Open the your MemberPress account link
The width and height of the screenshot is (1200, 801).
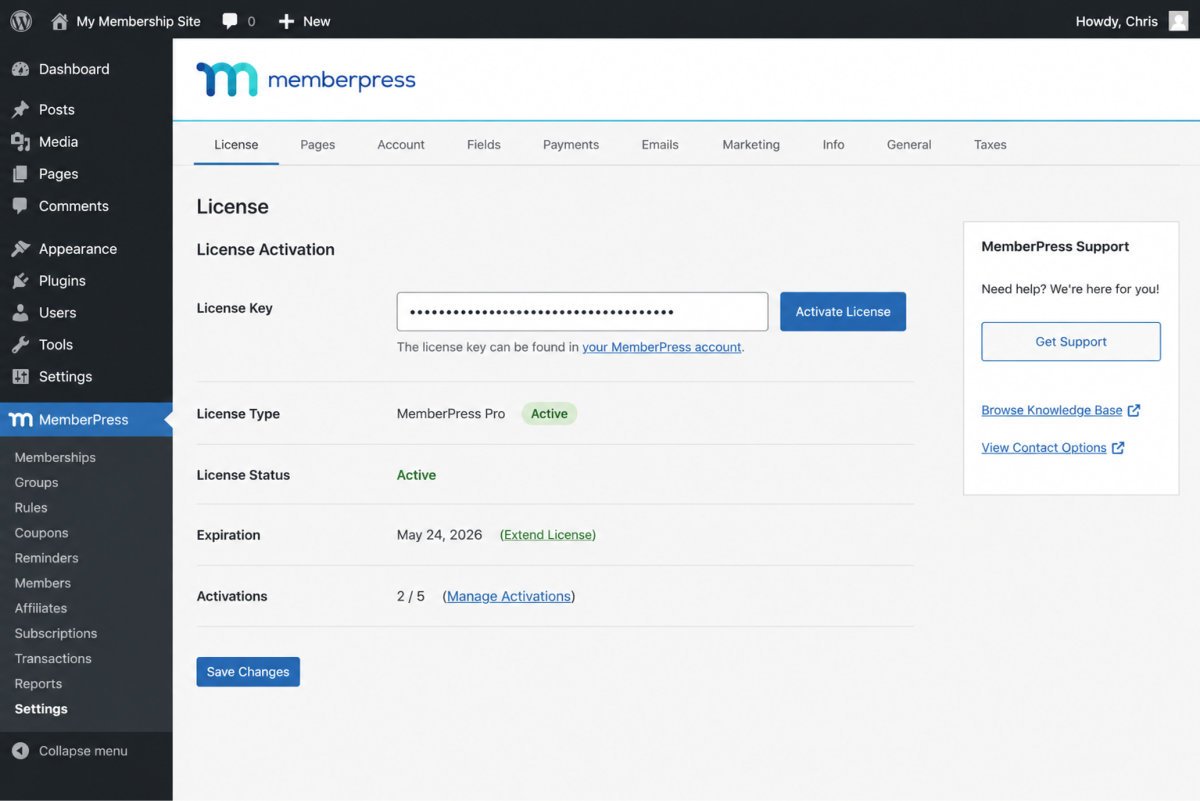tap(662, 348)
